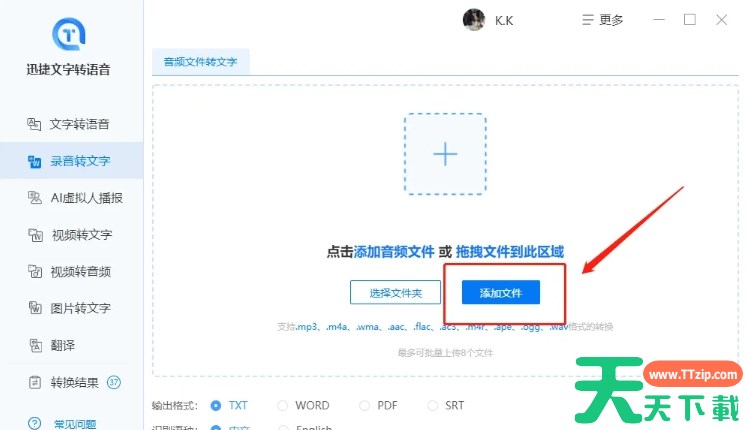Click the plus icon to add audio

click(x=445, y=154)
